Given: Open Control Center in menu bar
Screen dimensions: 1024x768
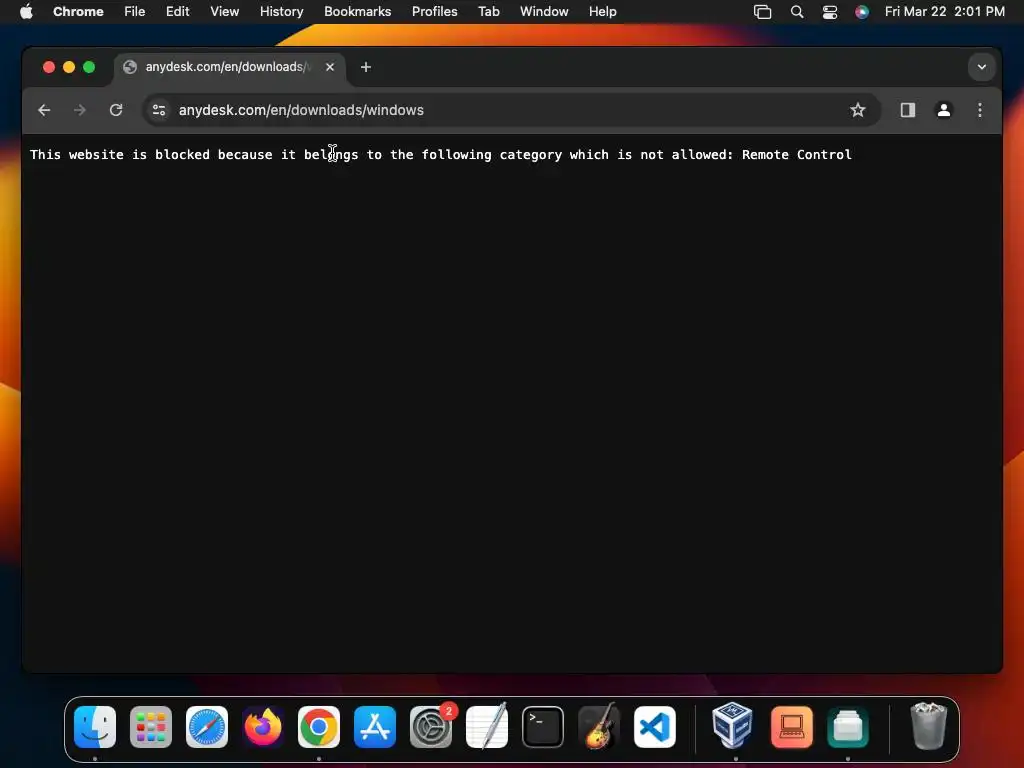Looking at the screenshot, I should (829, 12).
